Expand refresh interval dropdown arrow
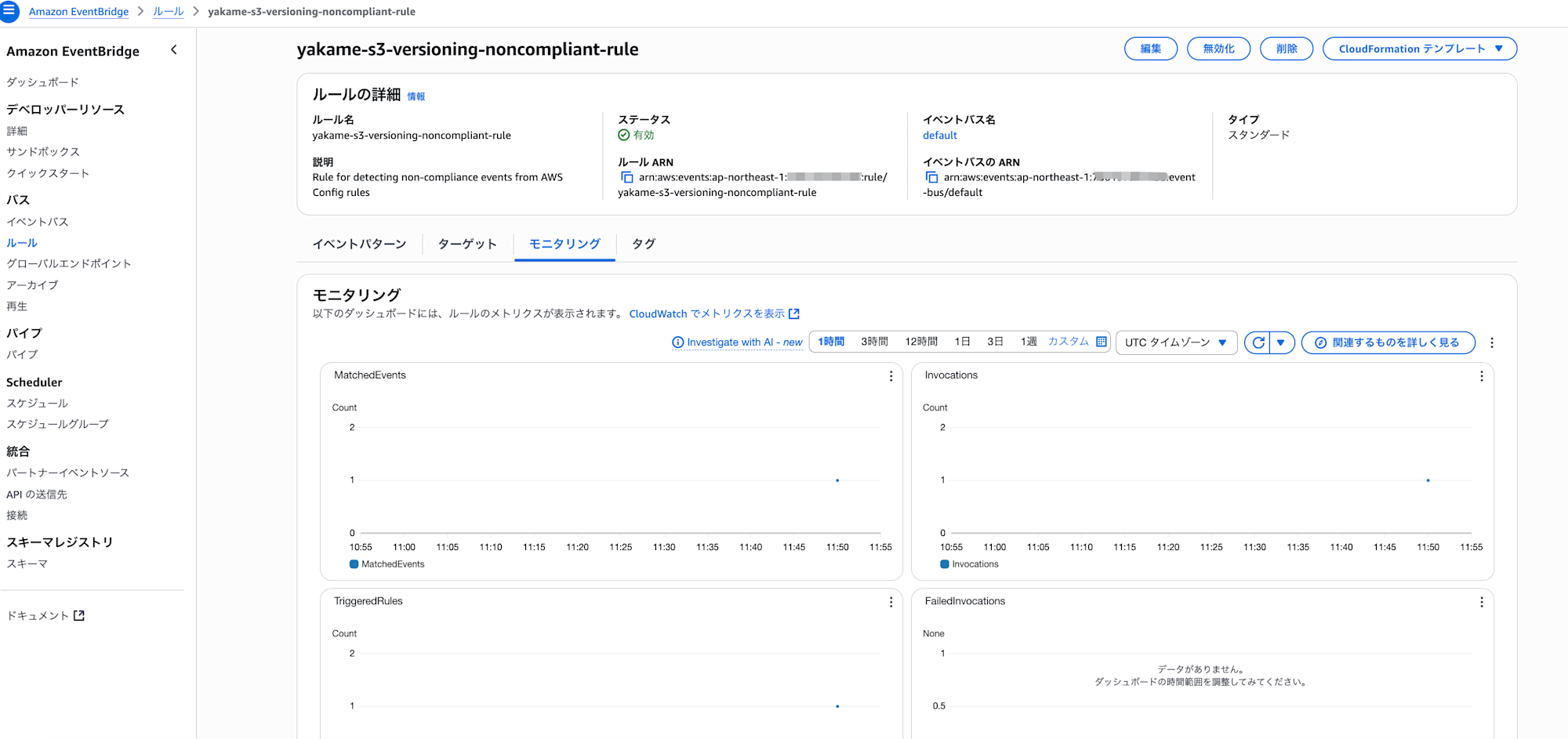1568x739 pixels. pyautogui.click(x=1281, y=342)
